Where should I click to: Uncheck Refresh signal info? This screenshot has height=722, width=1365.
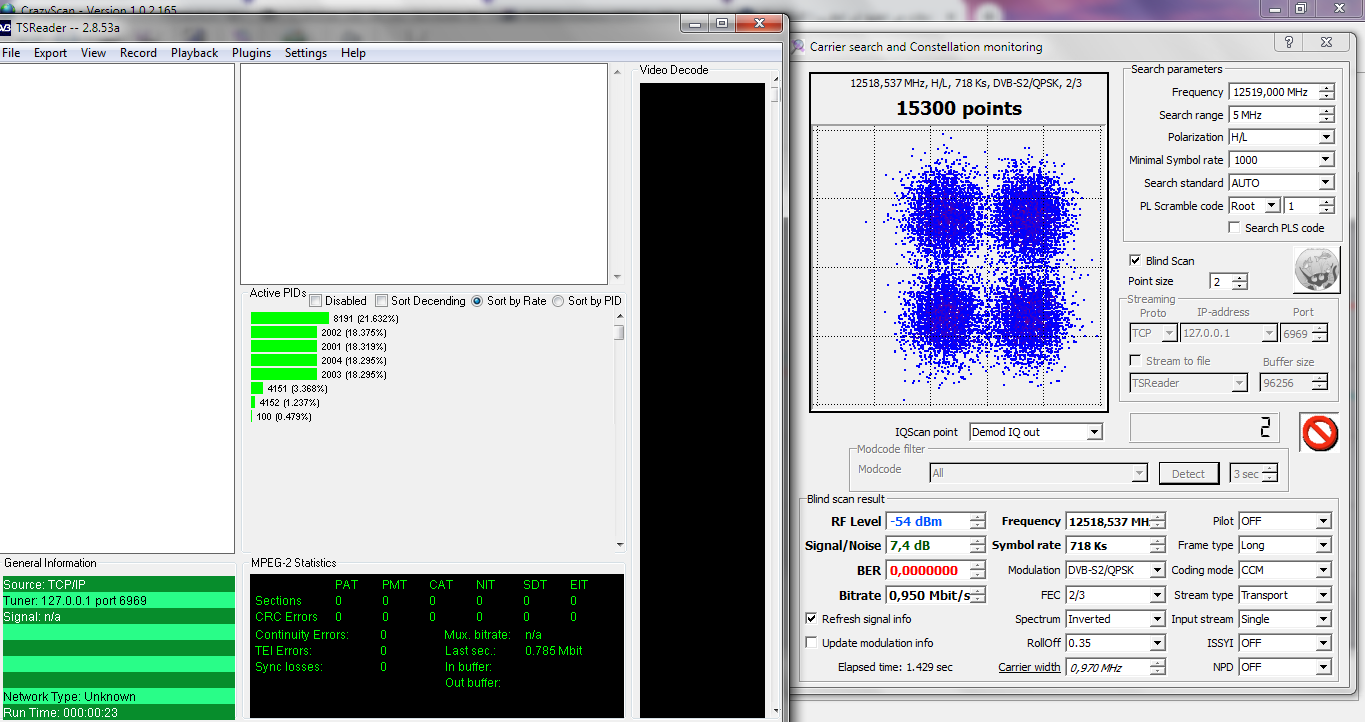pyautogui.click(x=811, y=619)
